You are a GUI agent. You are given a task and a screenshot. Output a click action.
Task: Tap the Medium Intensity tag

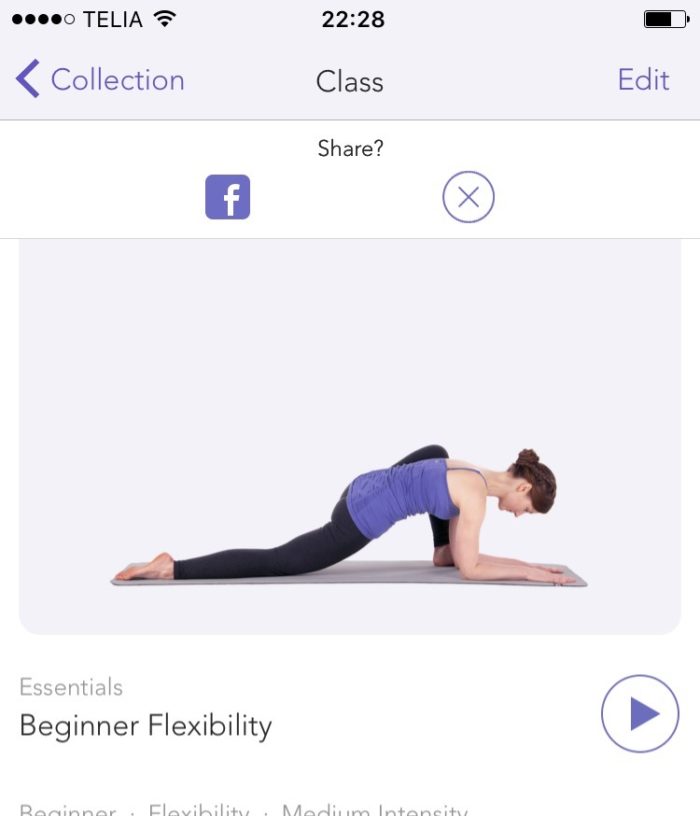[375, 810]
